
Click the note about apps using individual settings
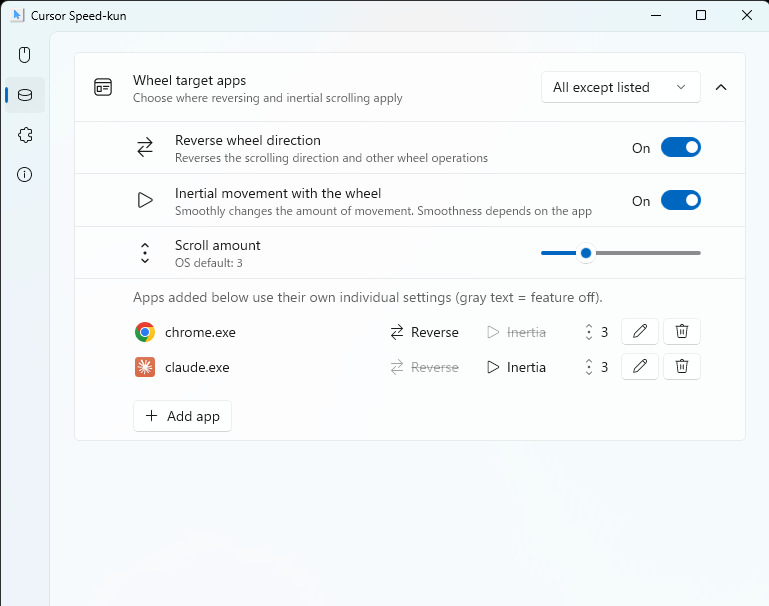(x=368, y=298)
